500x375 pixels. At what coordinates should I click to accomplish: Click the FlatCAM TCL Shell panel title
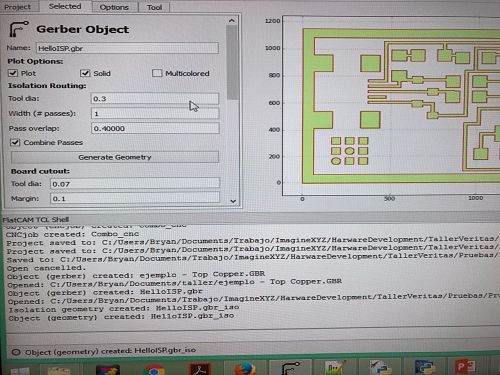pos(36,219)
